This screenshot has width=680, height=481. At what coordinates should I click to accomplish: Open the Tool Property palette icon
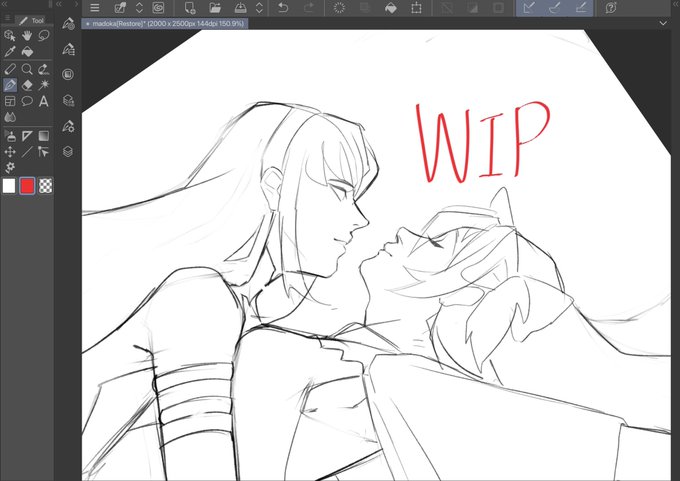coord(68,49)
